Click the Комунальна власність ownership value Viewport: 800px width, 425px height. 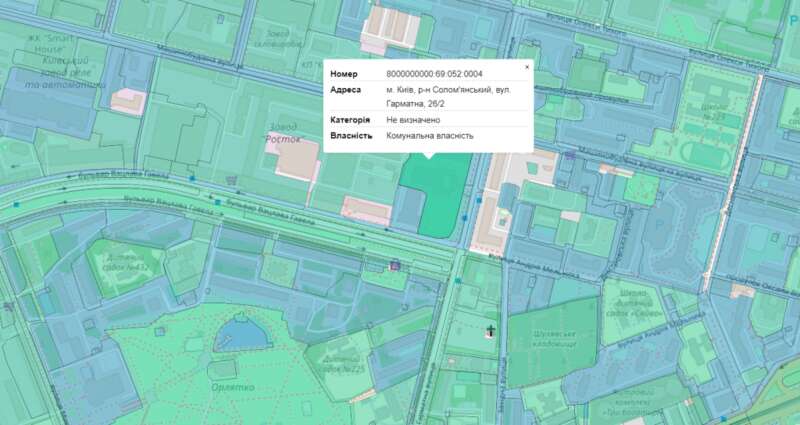point(430,136)
